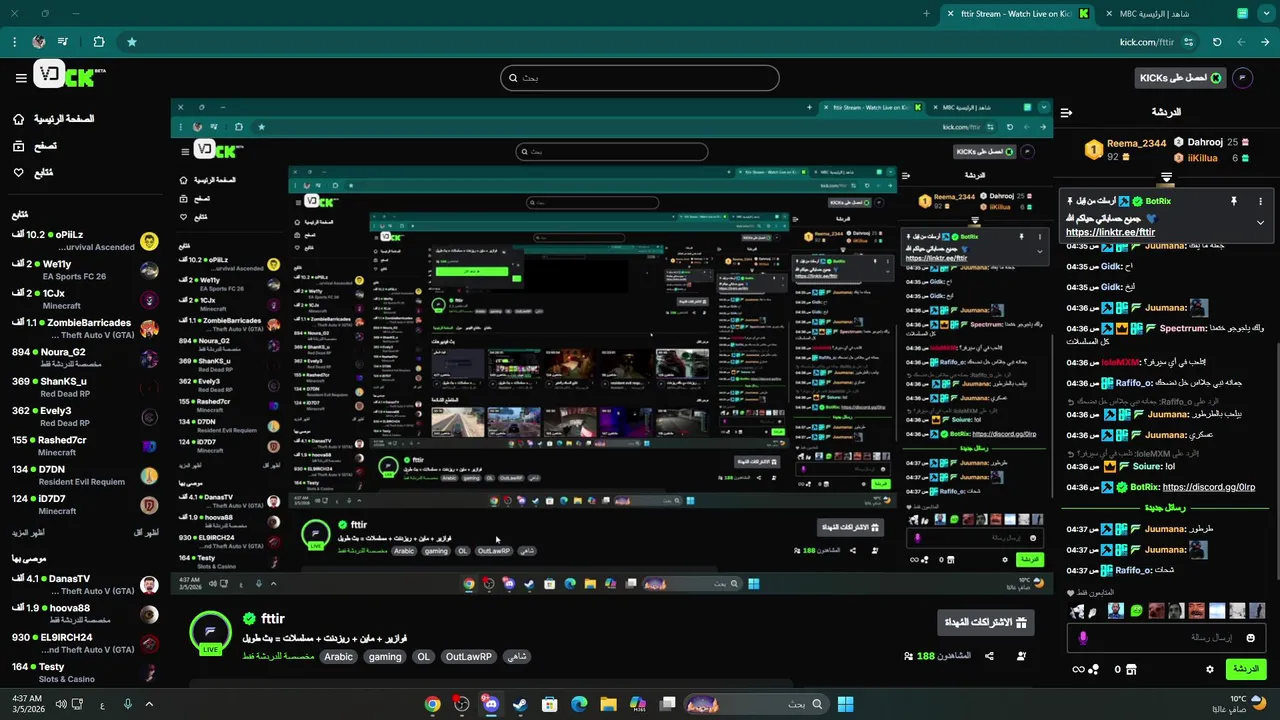Click the fttir channel LIVE avatar
This screenshot has width=1280, height=720.
point(211,633)
